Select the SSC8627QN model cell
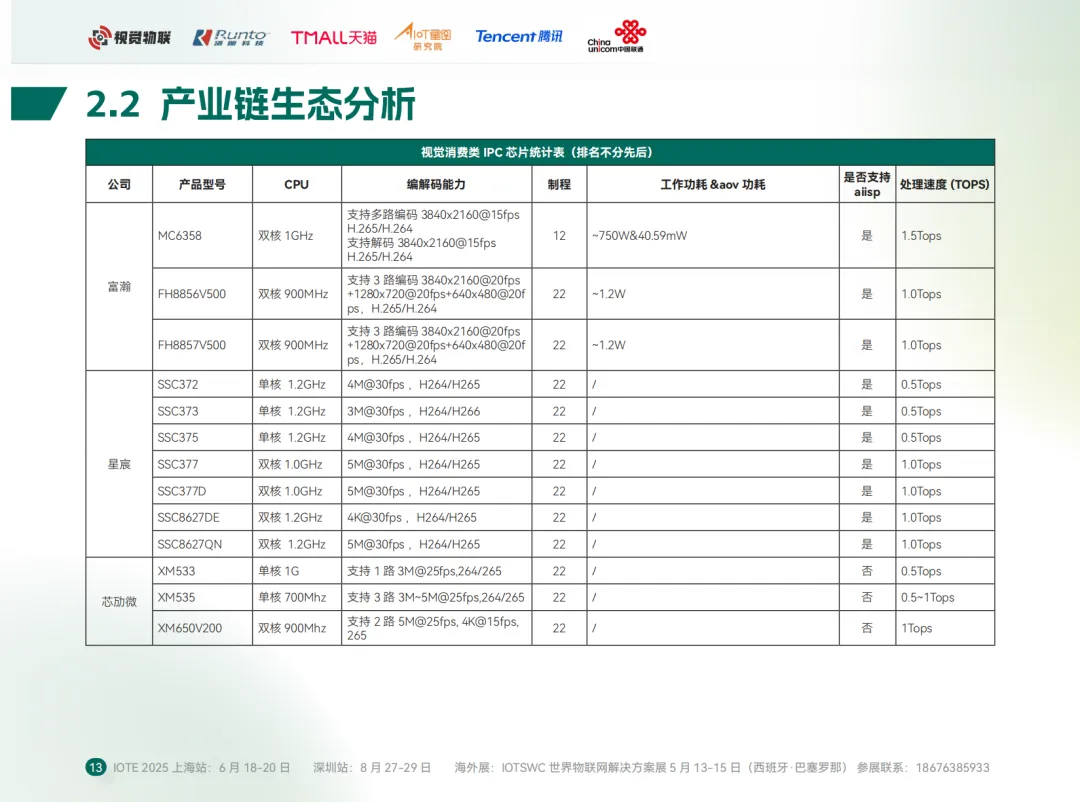The width and height of the screenshot is (1080, 802). click(202, 544)
